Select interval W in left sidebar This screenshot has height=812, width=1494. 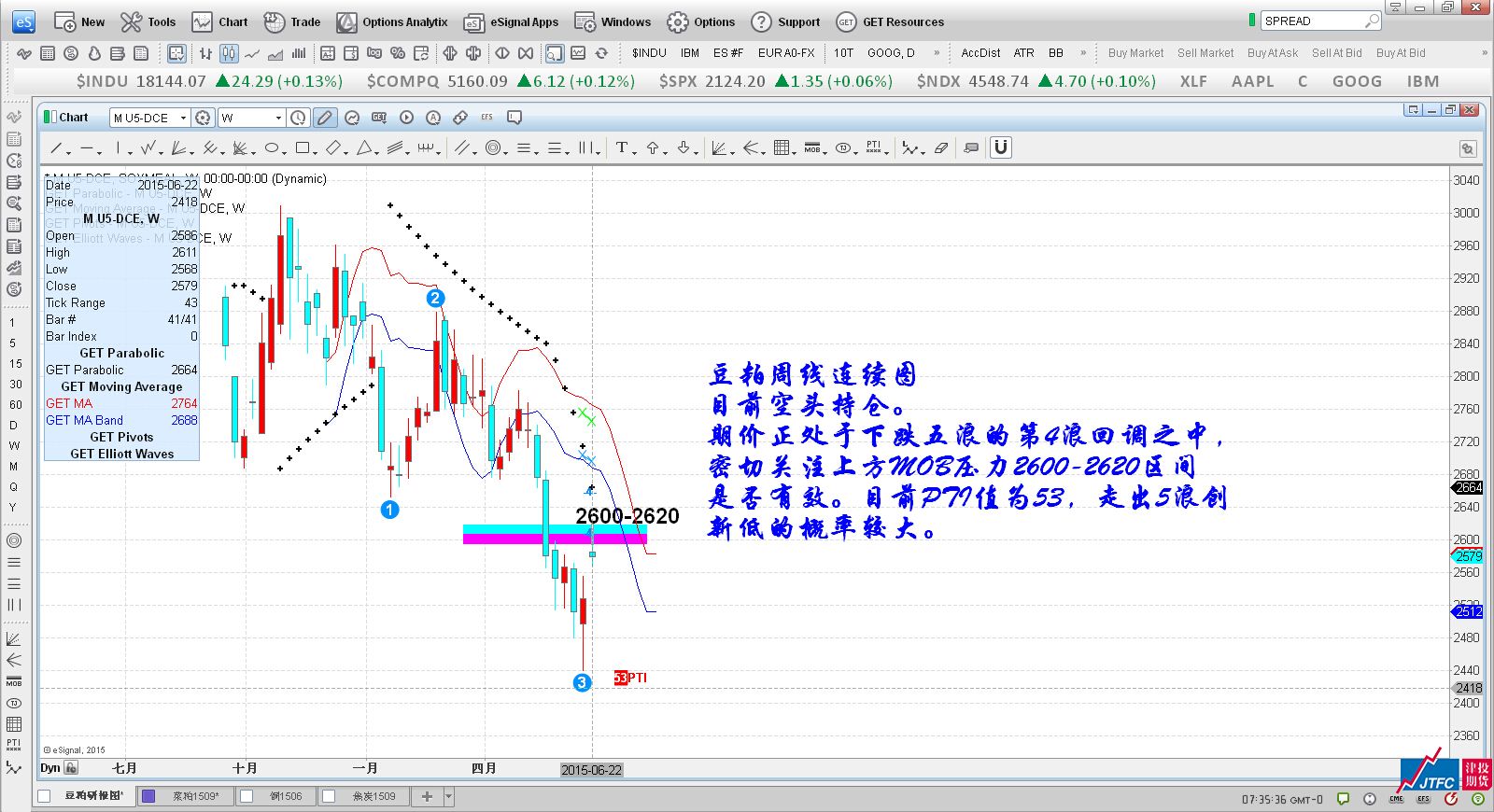pos(14,445)
